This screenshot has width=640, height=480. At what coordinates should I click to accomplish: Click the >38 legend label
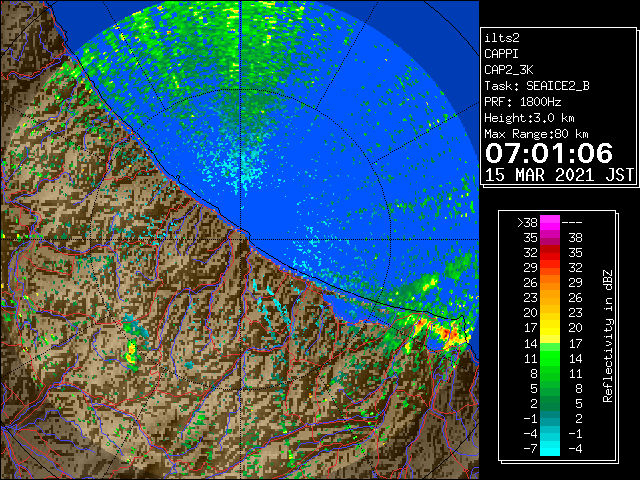(527, 223)
